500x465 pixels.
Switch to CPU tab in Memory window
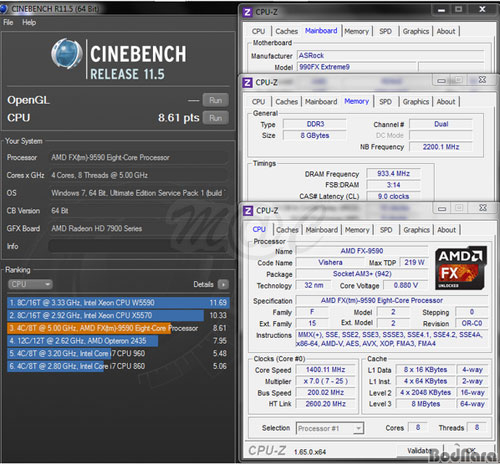pos(258,102)
